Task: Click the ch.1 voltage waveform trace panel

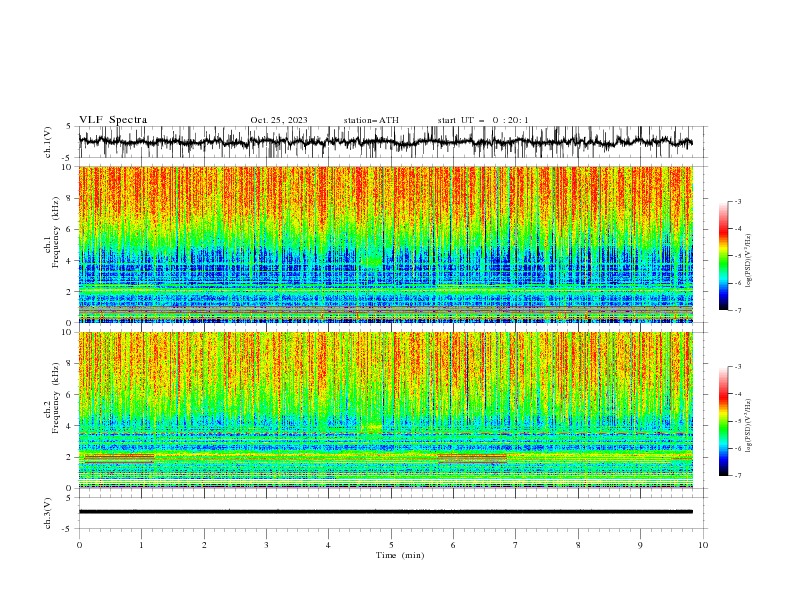Action: pyautogui.click(x=393, y=142)
